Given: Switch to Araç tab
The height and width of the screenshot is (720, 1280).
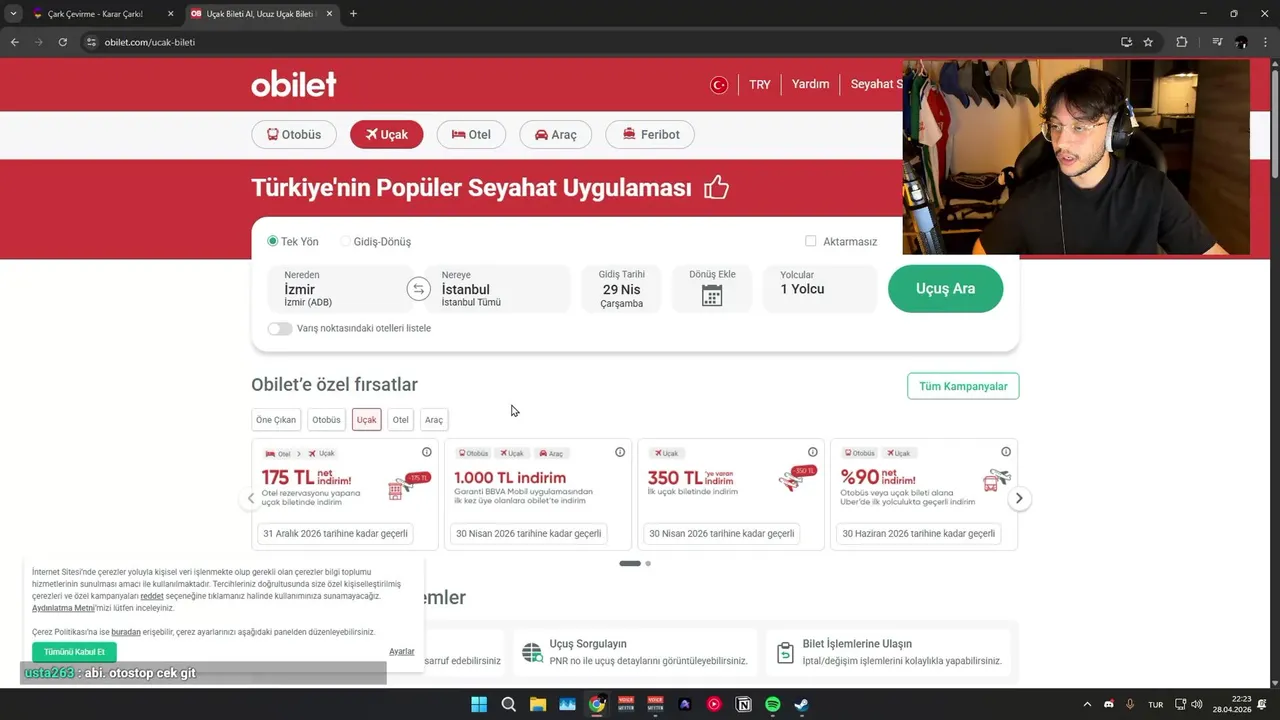Looking at the screenshot, I should (556, 135).
